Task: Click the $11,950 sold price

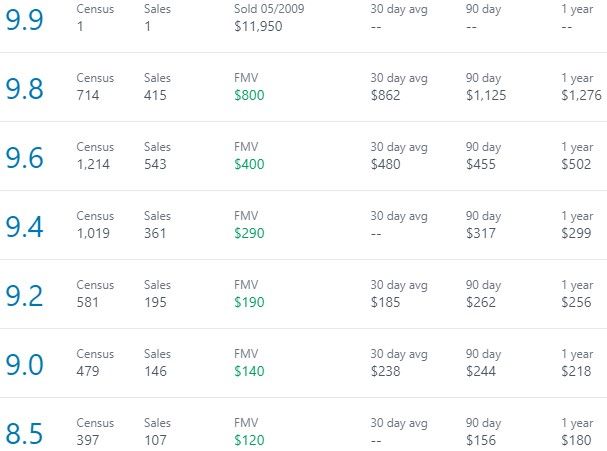Action: (258, 26)
